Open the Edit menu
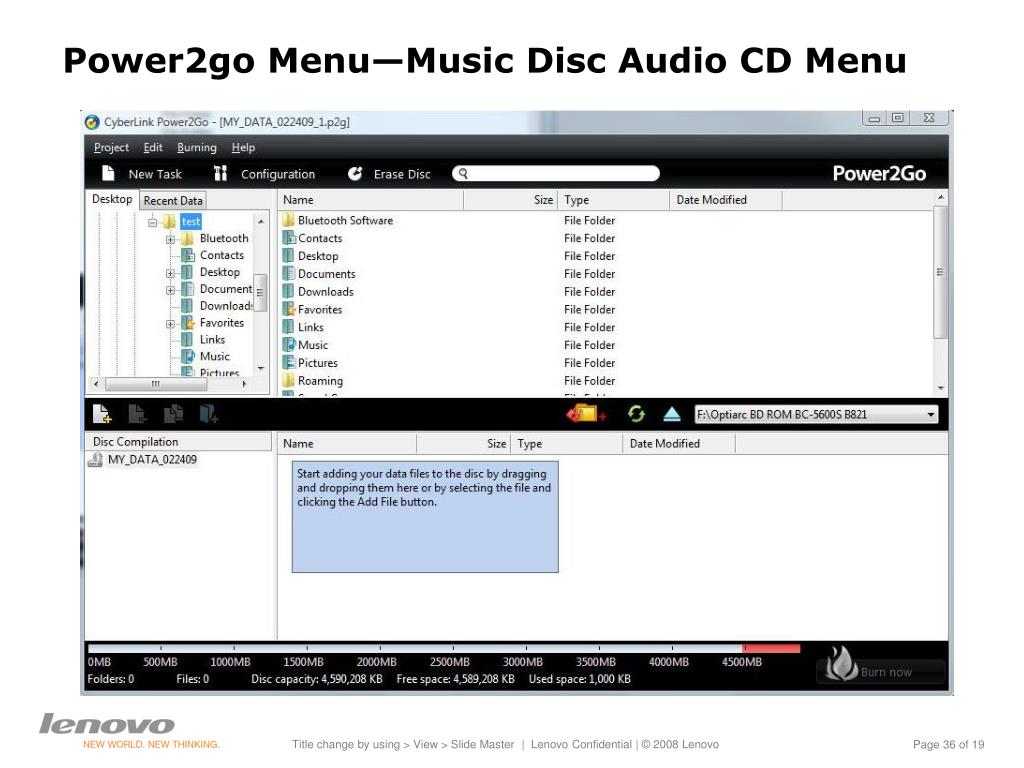The height and width of the screenshot is (768, 1024). [153, 148]
